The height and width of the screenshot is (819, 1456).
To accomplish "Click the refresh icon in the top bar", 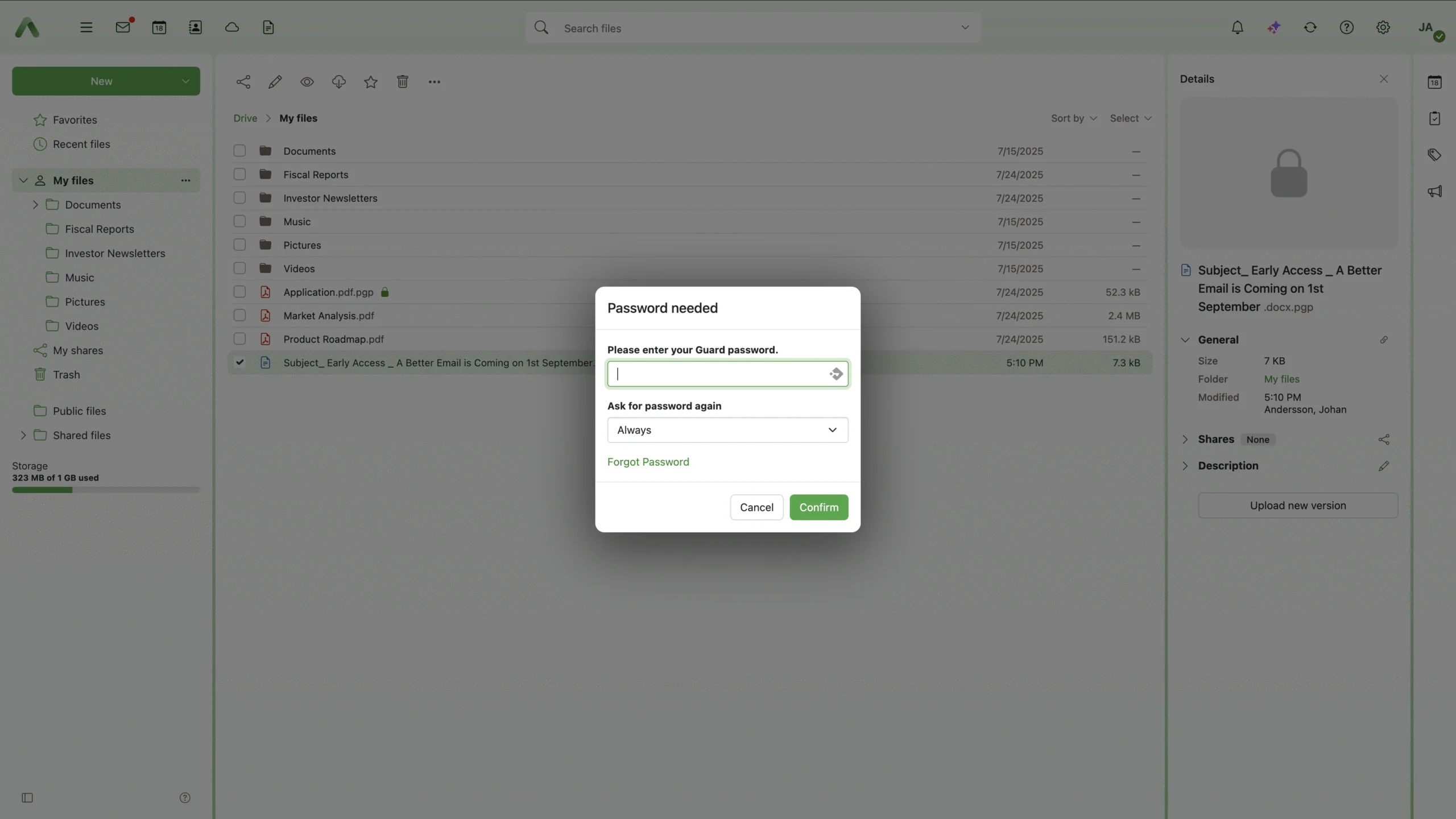I will click(1310, 27).
